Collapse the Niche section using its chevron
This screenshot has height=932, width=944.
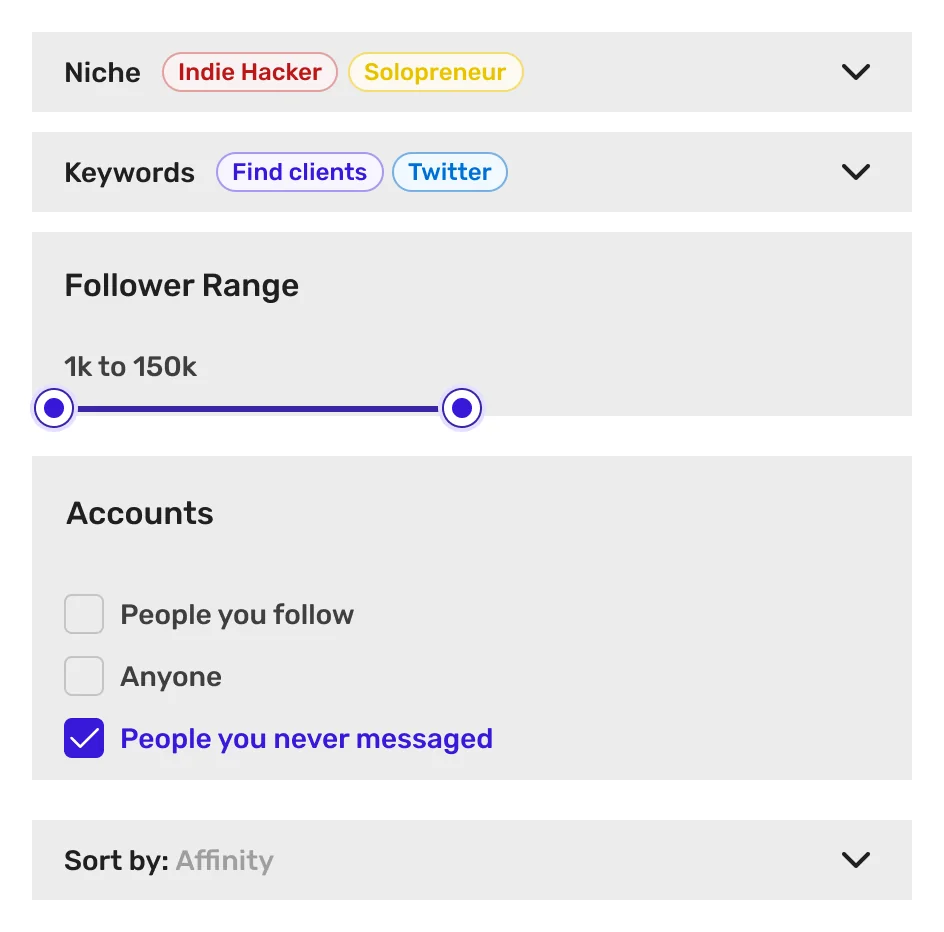coord(855,72)
